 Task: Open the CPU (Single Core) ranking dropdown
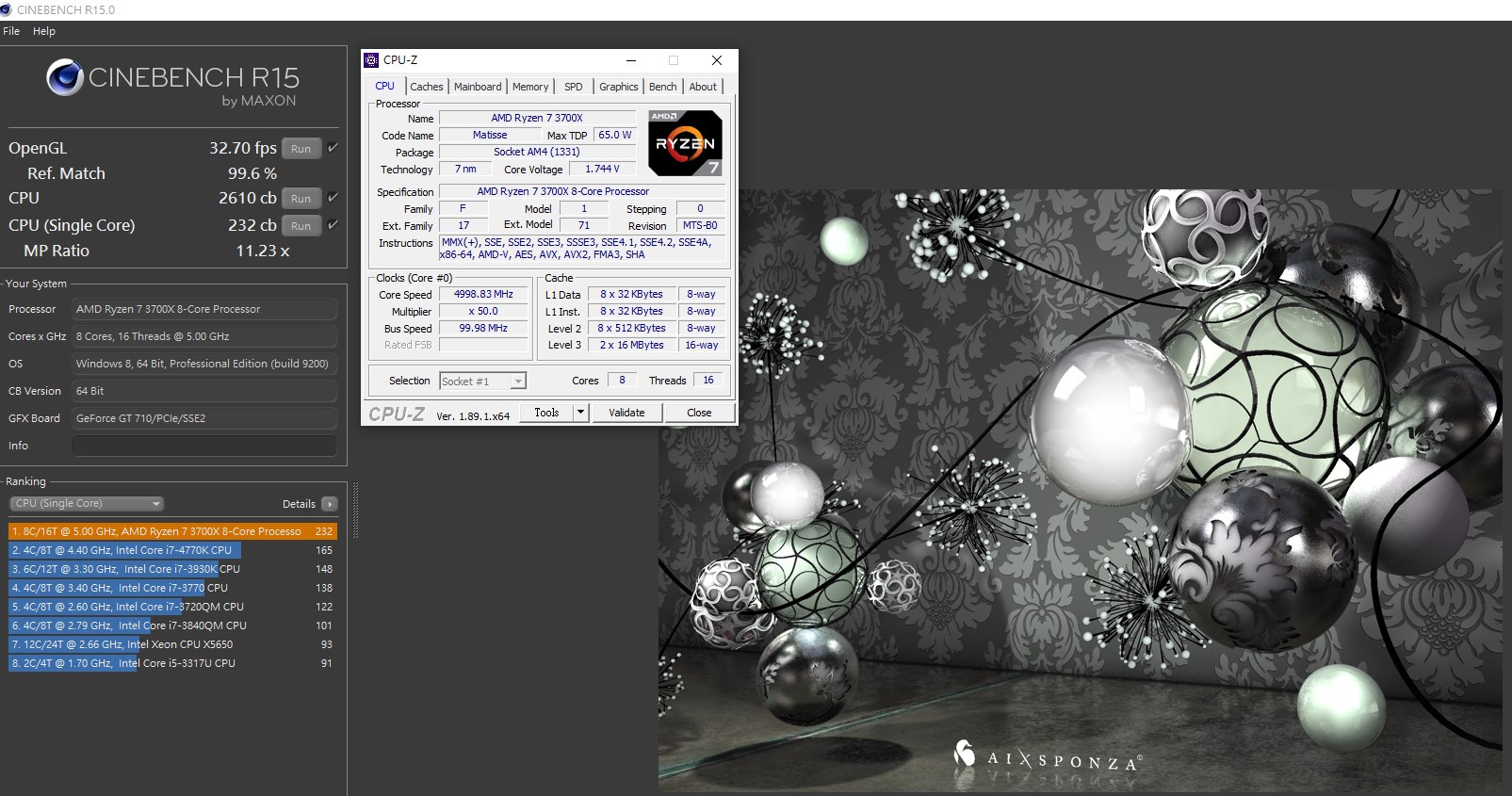[x=87, y=504]
